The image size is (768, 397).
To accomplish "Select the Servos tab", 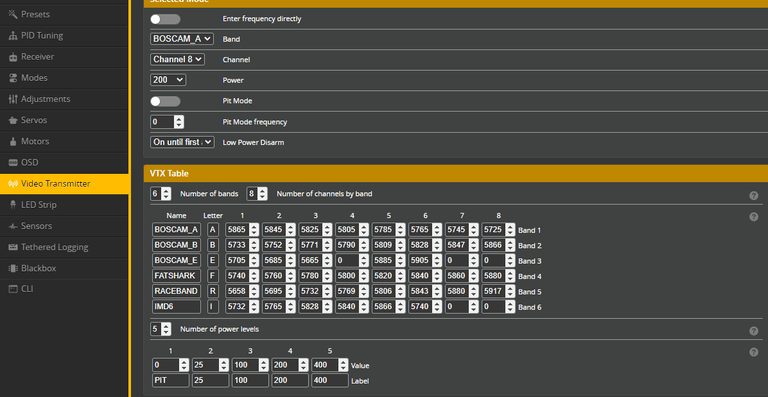I will tap(65, 119).
